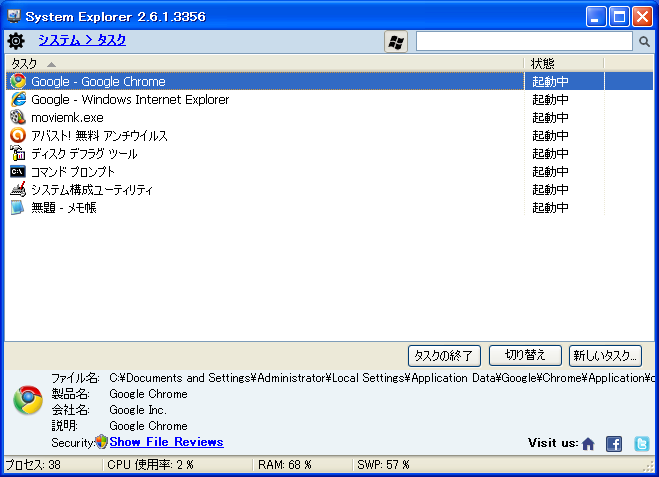Select the moviemk.exe task
This screenshot has width=659, height=477.
click(x=330, y=117)
